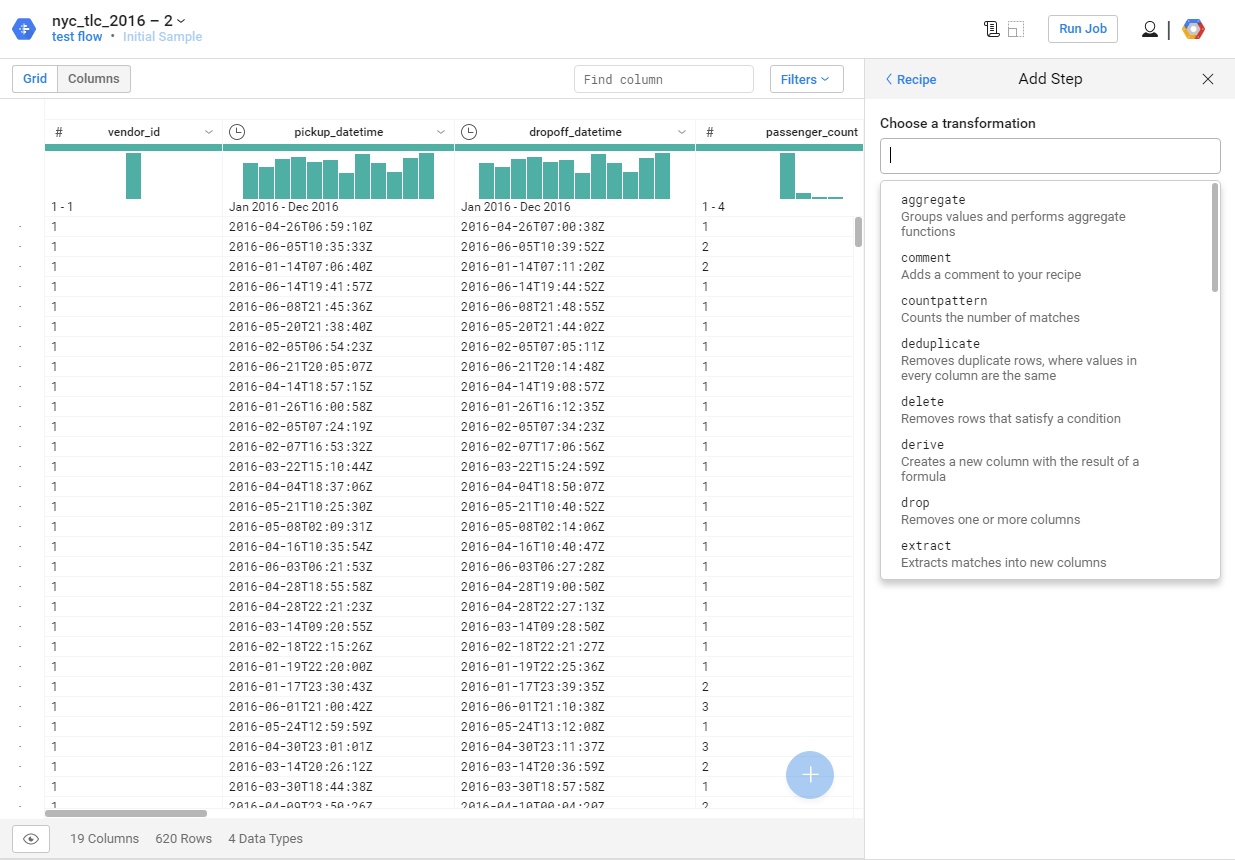
Task: Open the recipe panel icon
Action: [992, 29]
